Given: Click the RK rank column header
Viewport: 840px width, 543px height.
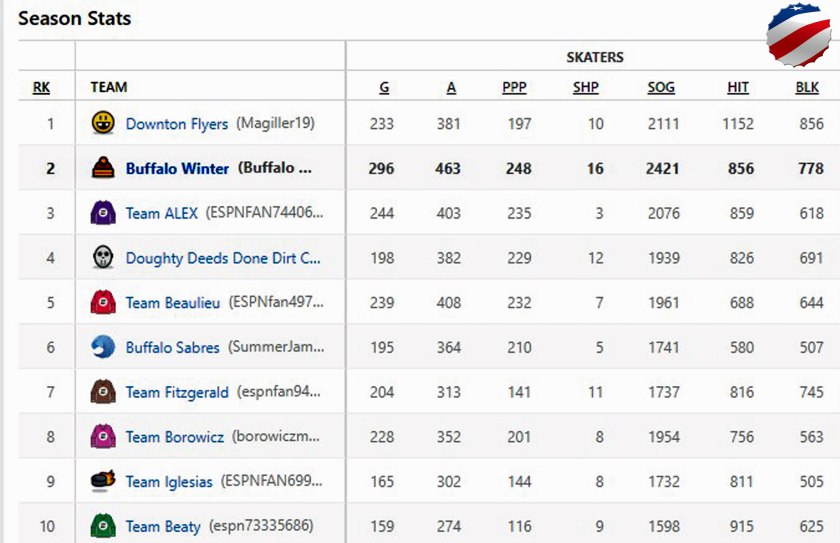Looking at the screenshot, I should click(41, 87).
